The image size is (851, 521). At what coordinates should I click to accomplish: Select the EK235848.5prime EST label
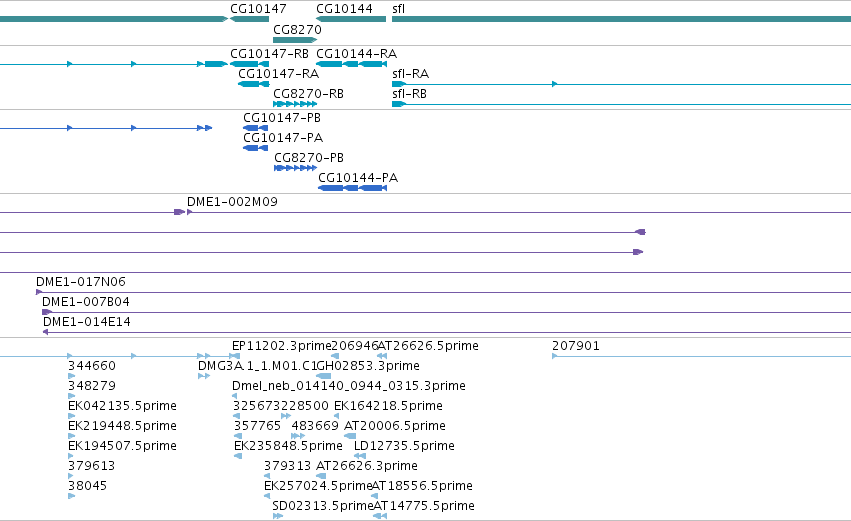click(288, 446)
